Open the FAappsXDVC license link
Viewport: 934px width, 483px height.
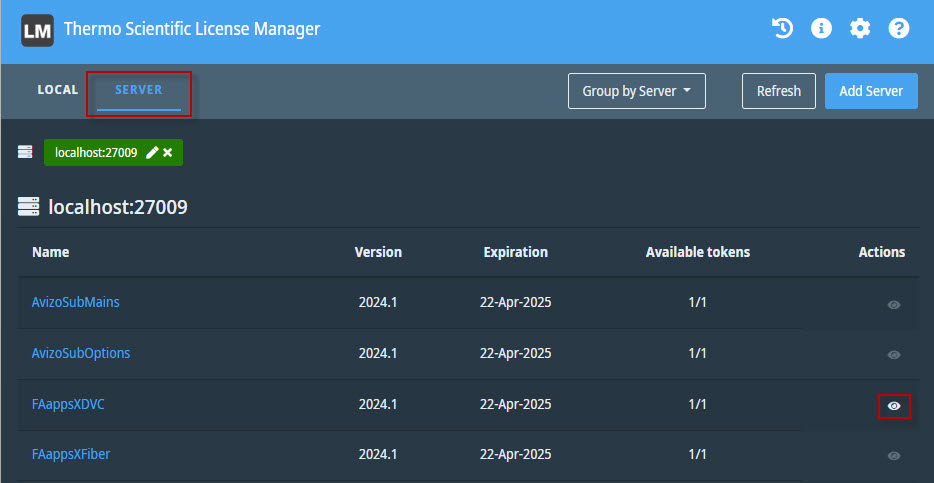[69, 404]
